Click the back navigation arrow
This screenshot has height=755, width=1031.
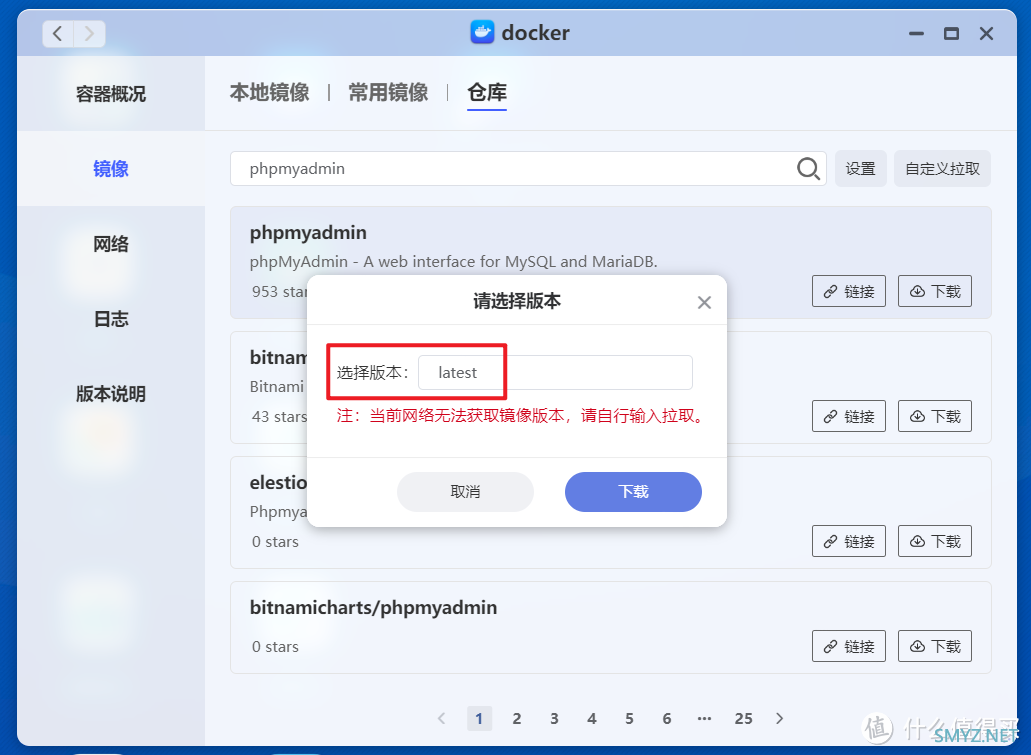coord(58,34)
